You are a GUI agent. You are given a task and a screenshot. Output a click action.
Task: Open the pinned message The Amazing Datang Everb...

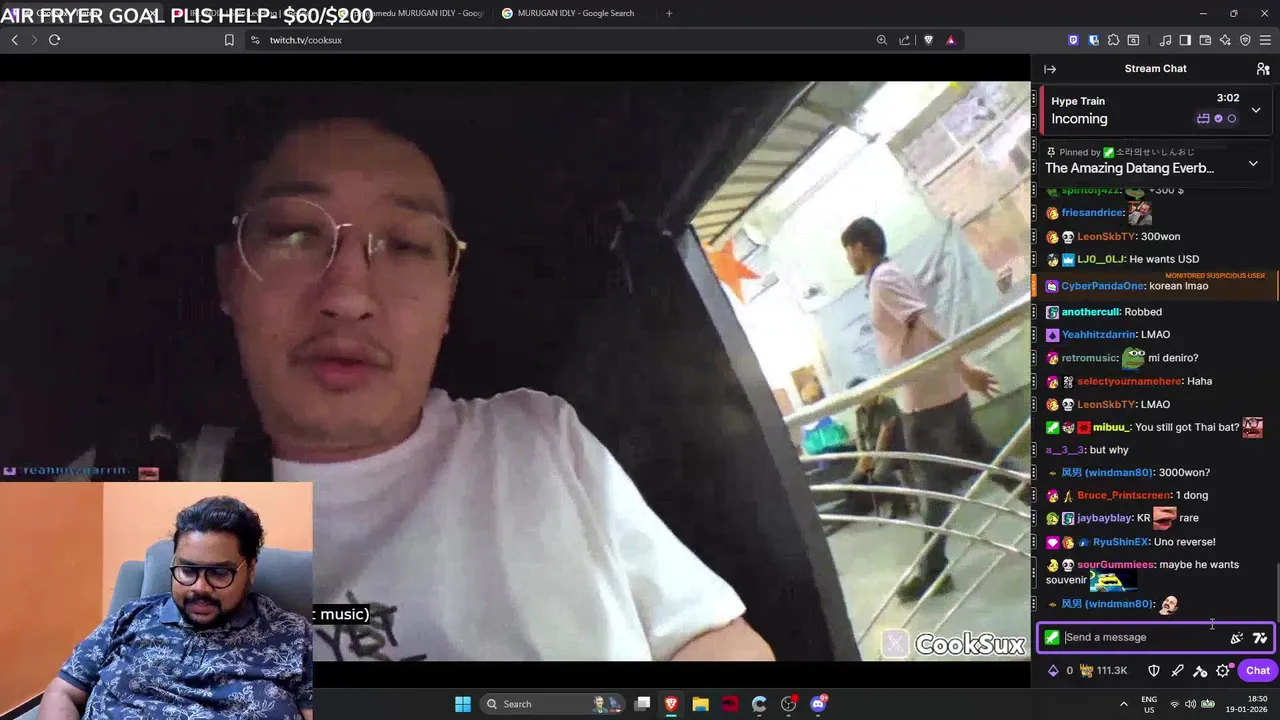coord(1130,168)
